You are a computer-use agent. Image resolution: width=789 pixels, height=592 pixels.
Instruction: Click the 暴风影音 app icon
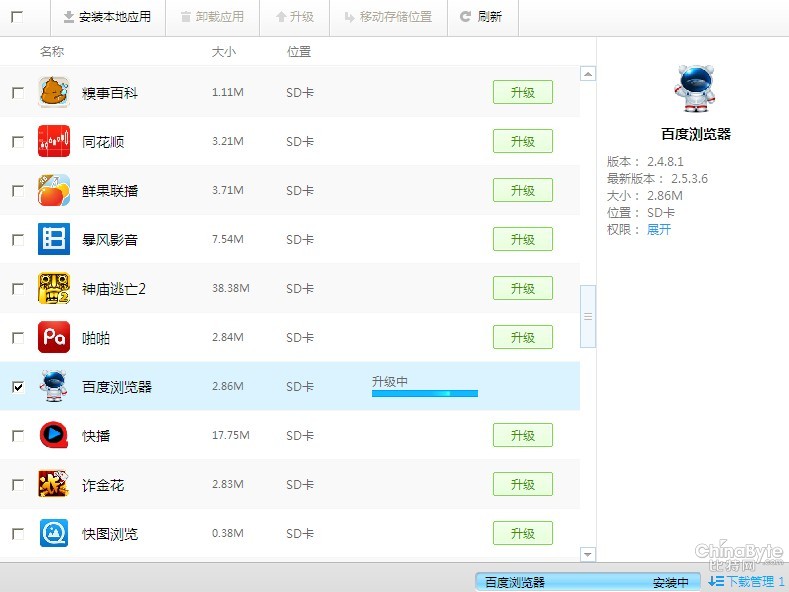(54, 239)
